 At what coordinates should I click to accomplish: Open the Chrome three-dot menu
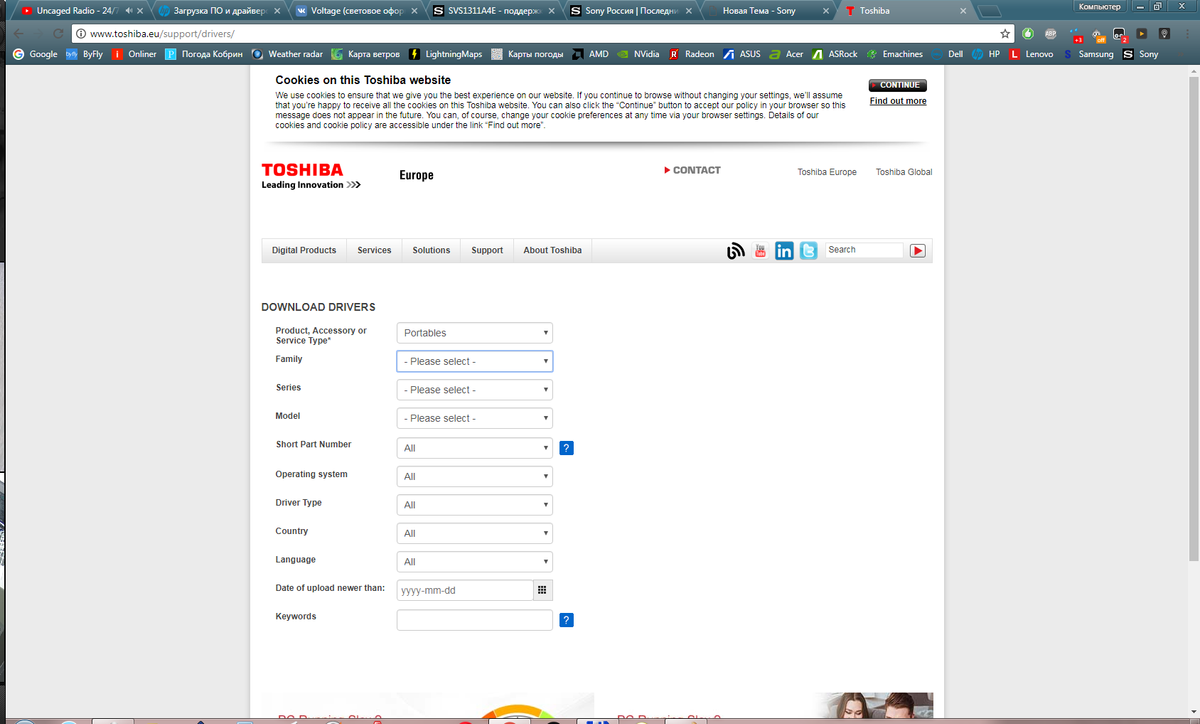coord(1187,33)
